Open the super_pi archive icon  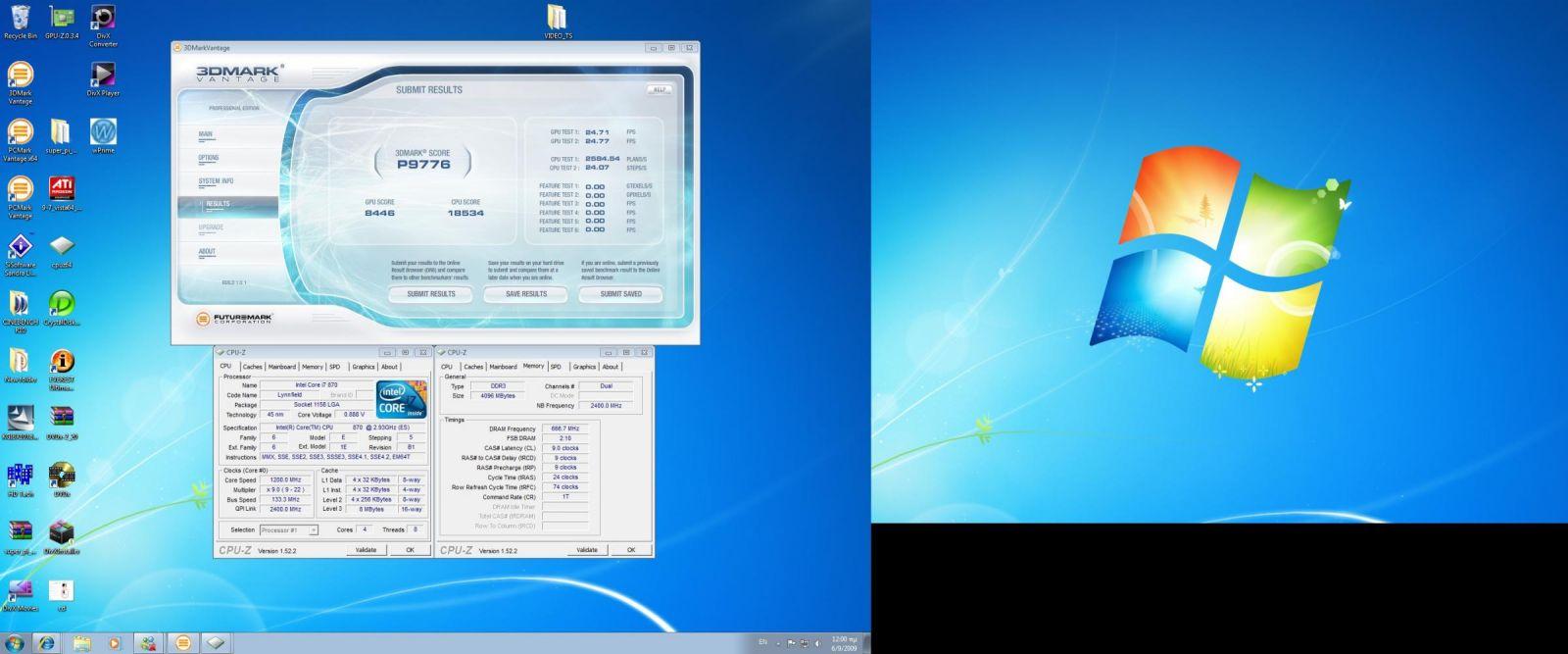[20, 537]
